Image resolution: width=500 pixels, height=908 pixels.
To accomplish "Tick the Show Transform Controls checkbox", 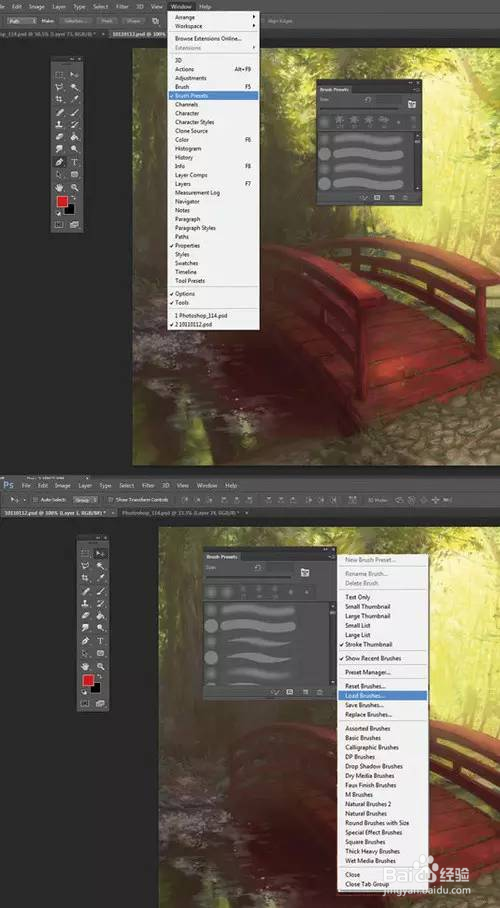I will click(x=111, y=500).
